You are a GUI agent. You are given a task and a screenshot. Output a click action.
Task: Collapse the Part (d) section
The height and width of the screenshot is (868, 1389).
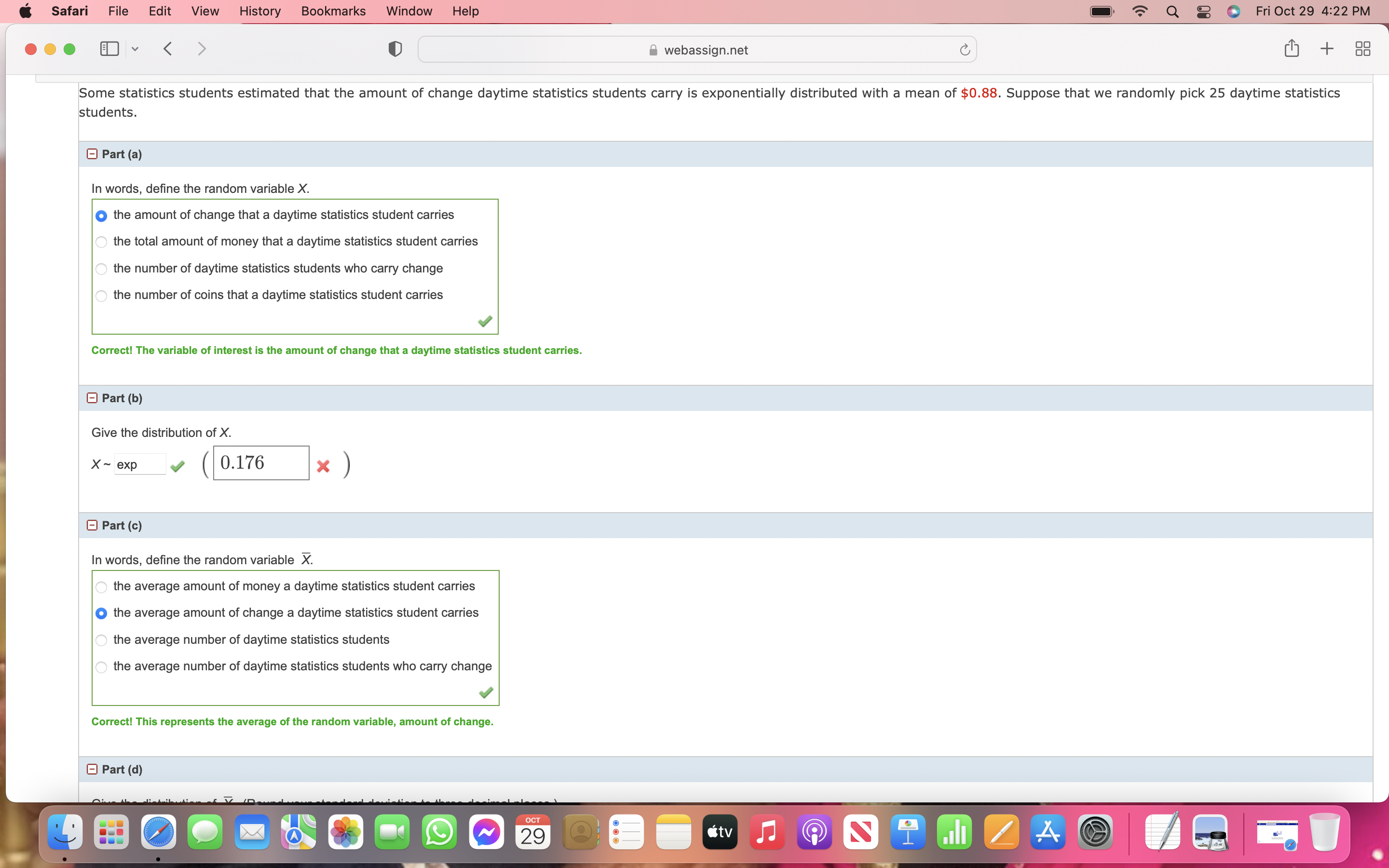click(x=92, y=769)
